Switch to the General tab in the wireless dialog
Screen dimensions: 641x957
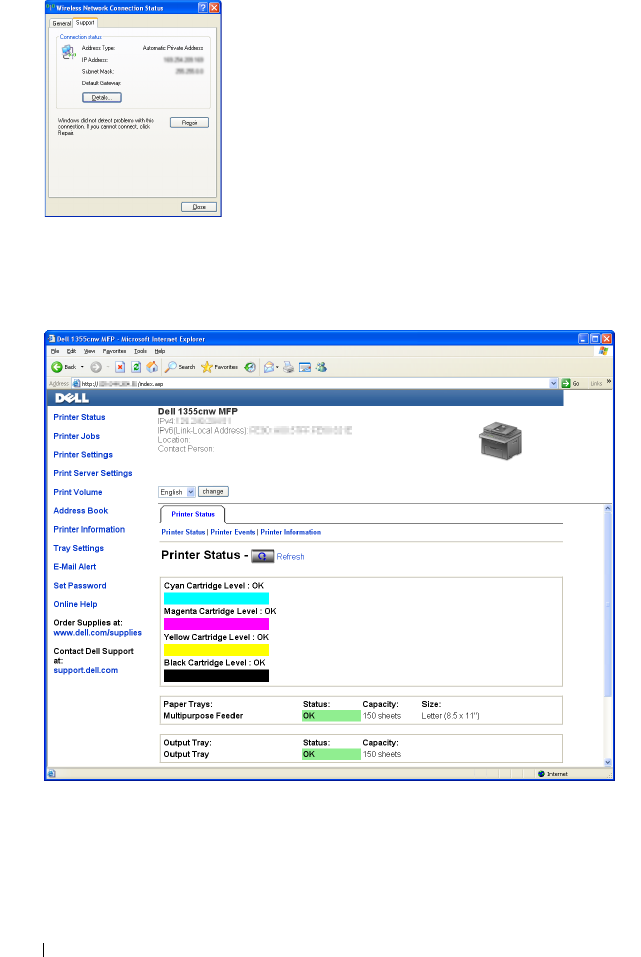point(61,23)
